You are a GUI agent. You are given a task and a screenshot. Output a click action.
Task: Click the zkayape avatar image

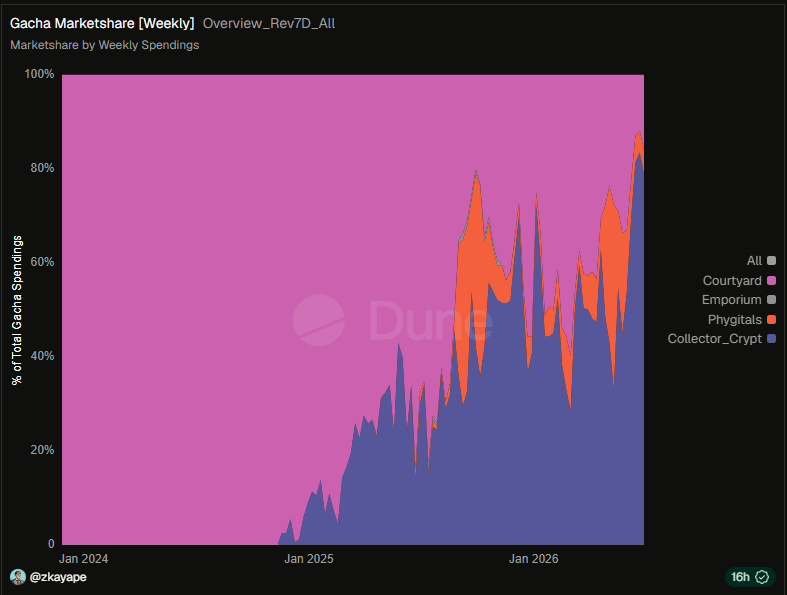[x=18, y=577]
